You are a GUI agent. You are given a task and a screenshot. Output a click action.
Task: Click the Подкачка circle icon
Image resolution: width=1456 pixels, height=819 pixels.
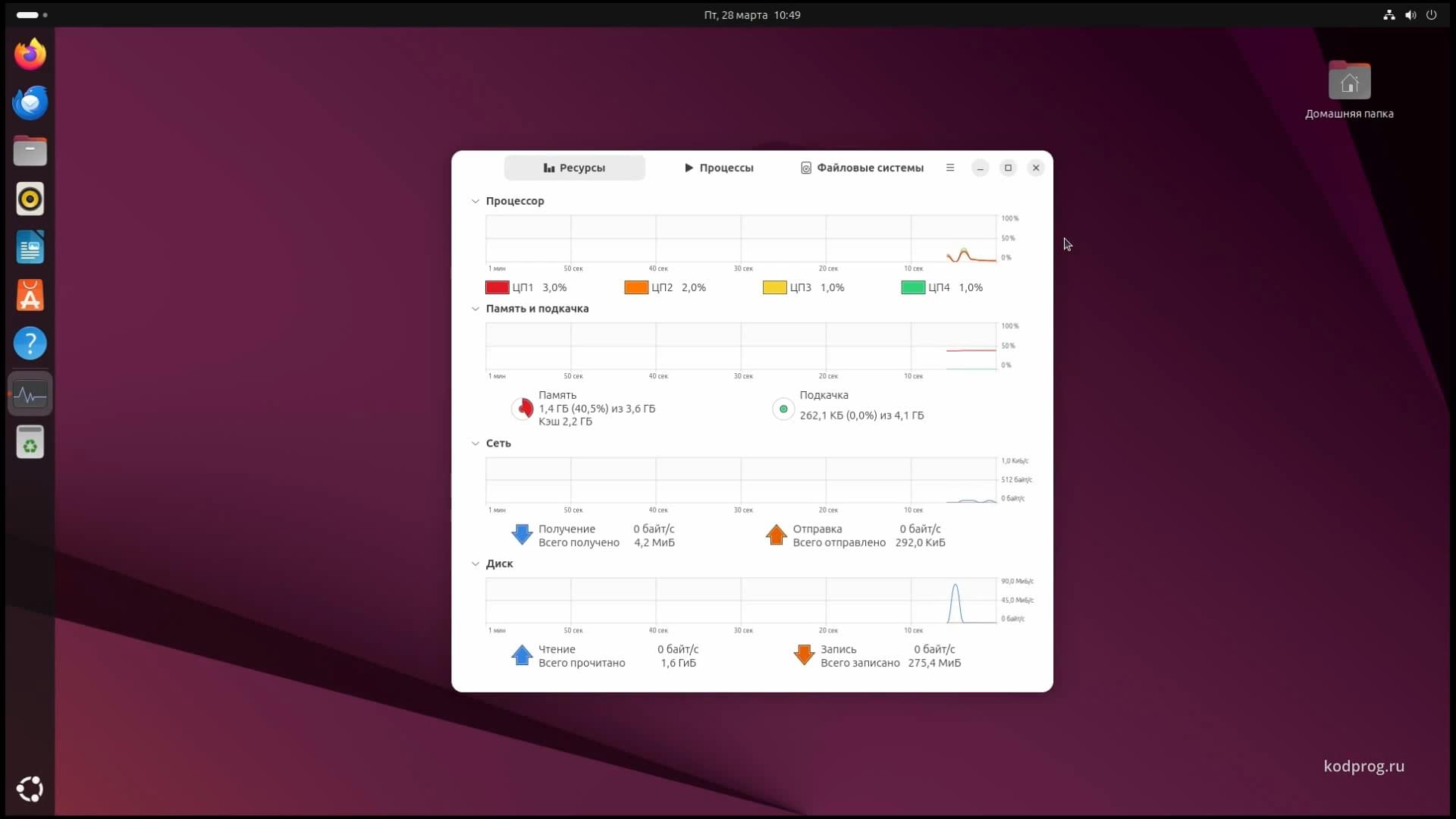point(783,409)
